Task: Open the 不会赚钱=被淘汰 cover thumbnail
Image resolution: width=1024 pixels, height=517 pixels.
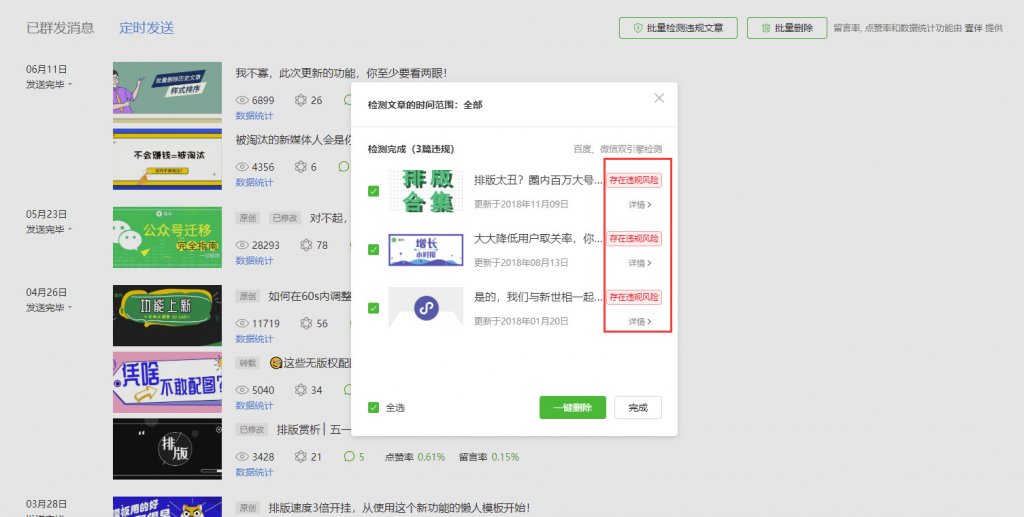Action: coord(167,159)
